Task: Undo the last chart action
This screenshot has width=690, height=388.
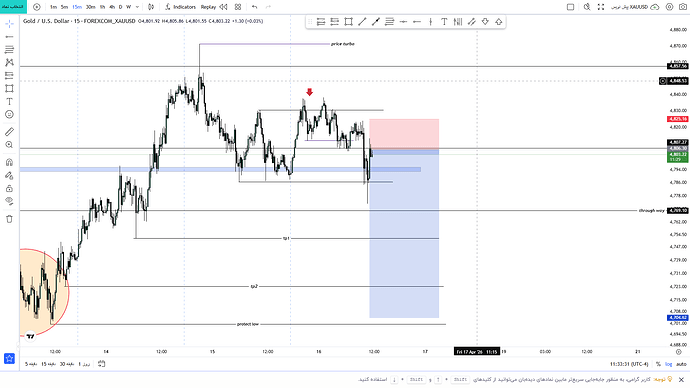Action: (x=254, y=7)
